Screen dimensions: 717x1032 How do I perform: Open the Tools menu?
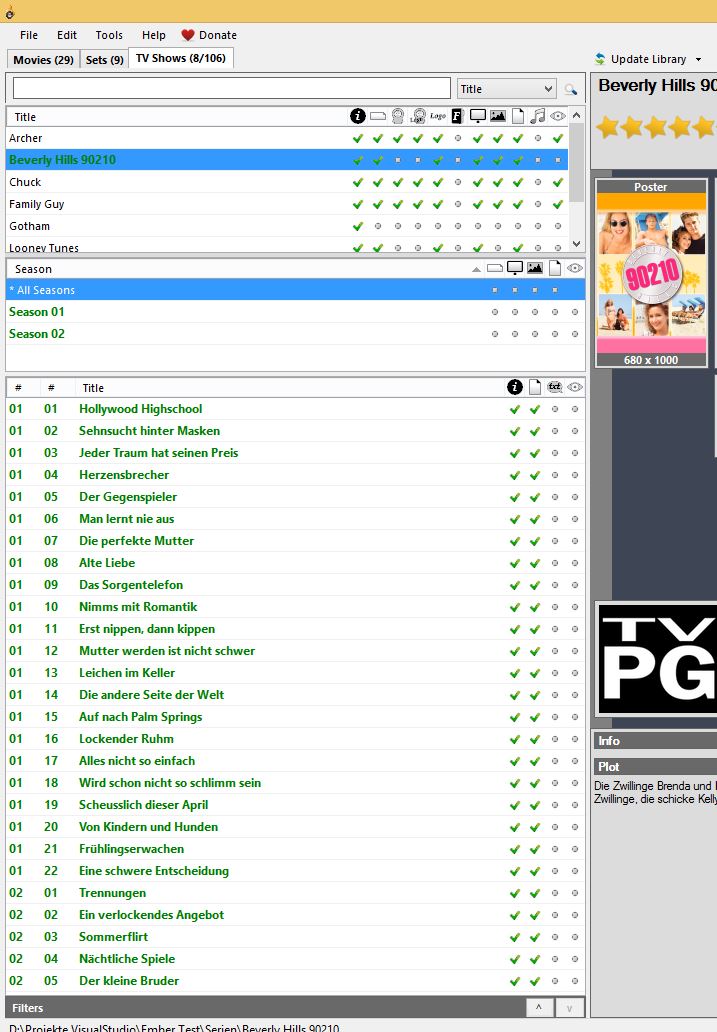(109, 35)
